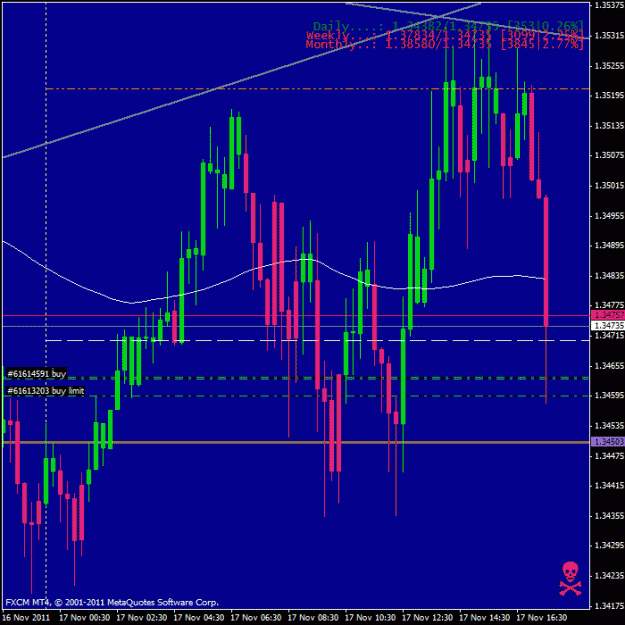
Task: Click the 1.35375 price scale value
Action: click(x=609, y=5)
